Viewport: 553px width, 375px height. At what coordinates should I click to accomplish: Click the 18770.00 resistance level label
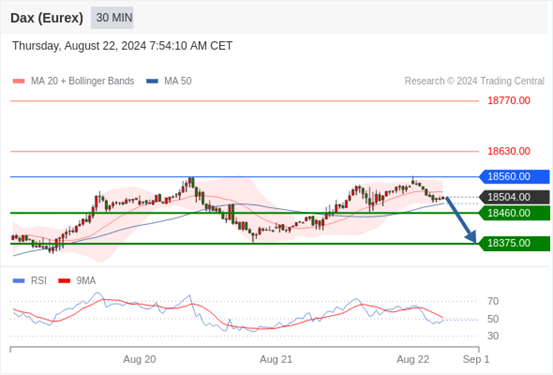509,101
